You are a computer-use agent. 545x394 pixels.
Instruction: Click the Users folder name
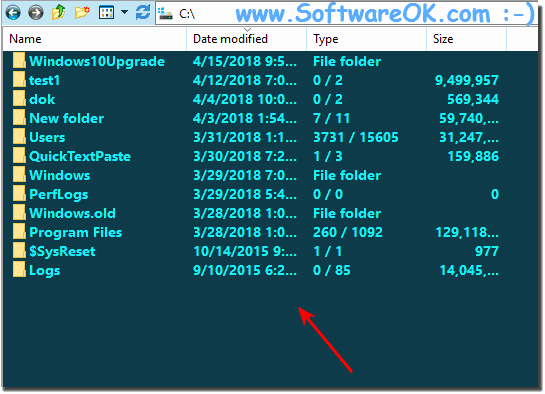tap(47, 138)
